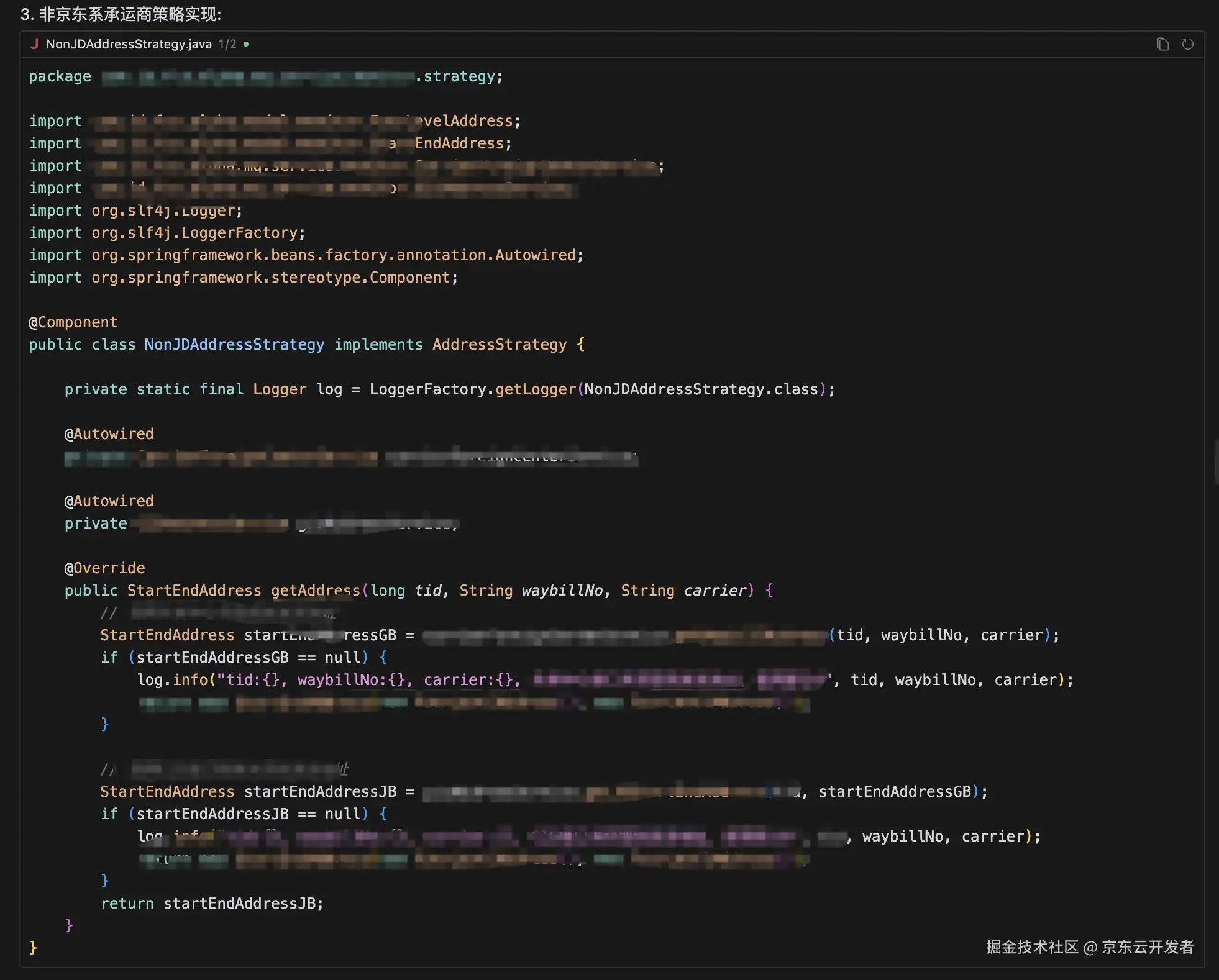Click the getAddress method name
The height and width of the screenshot is (980, 1219).
pos(315,591)
